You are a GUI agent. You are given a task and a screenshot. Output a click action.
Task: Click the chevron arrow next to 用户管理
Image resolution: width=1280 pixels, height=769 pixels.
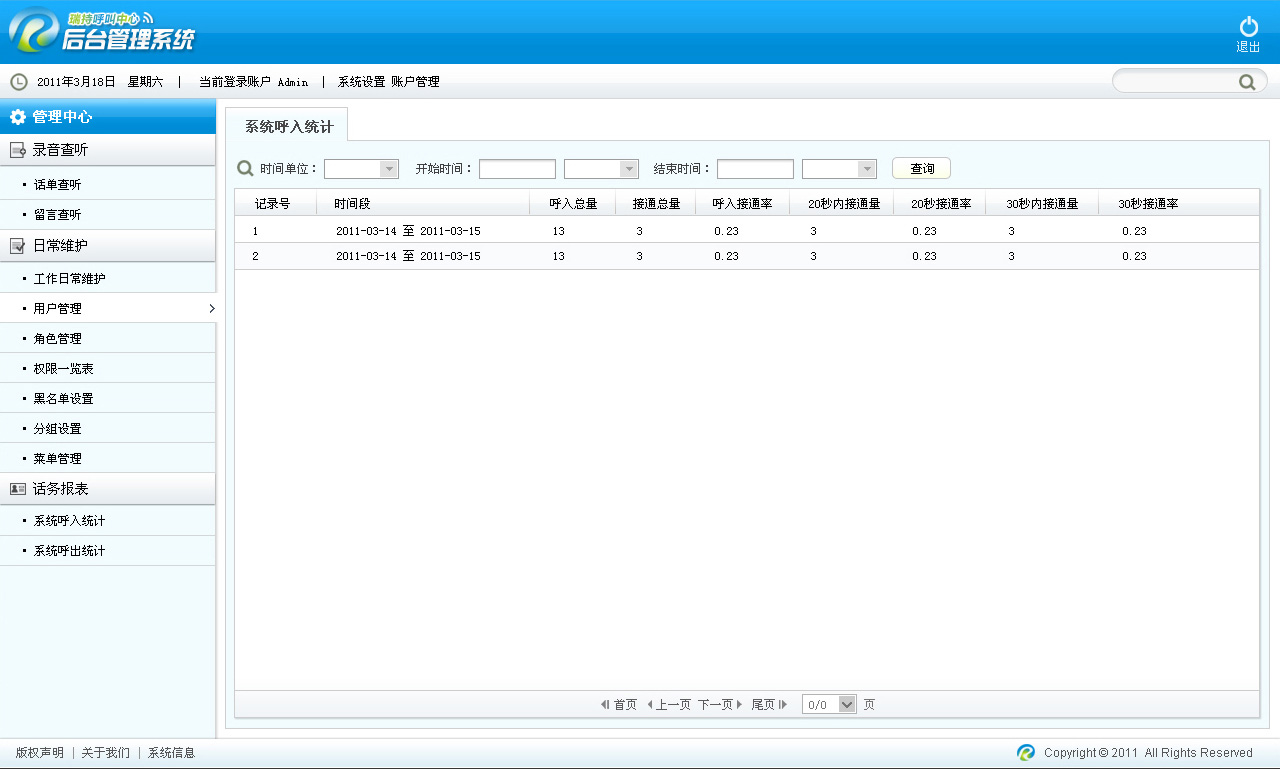[211, 308]
